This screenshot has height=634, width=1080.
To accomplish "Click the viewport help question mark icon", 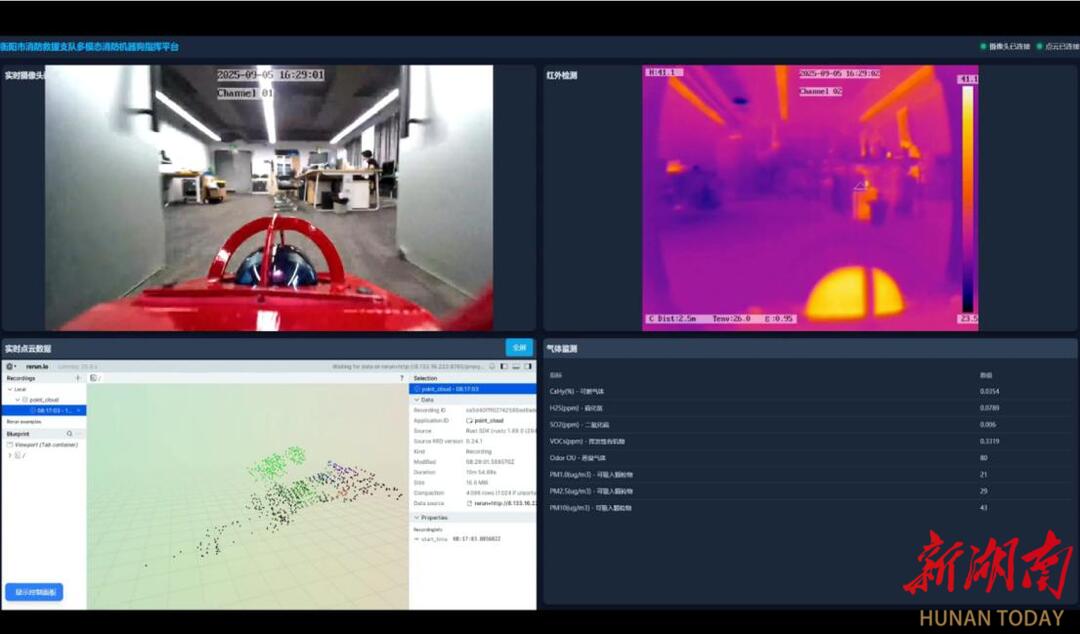I will (x=402, y=378).
